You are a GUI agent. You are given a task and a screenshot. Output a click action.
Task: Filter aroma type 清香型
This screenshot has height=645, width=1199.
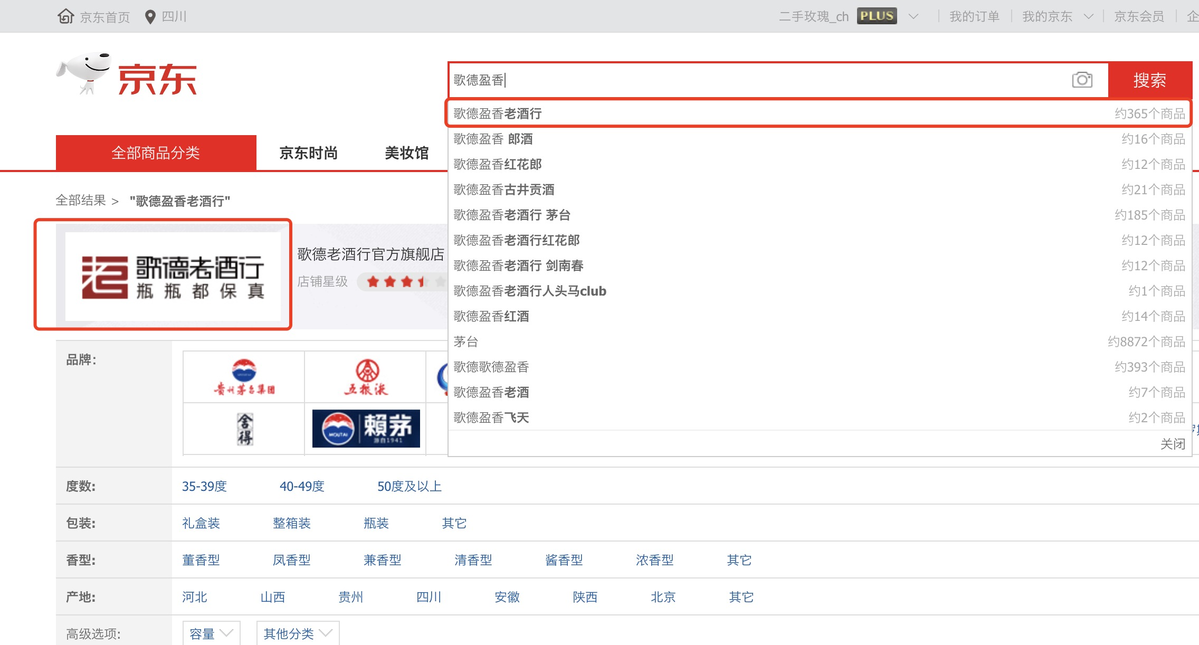tap(473, 560)
